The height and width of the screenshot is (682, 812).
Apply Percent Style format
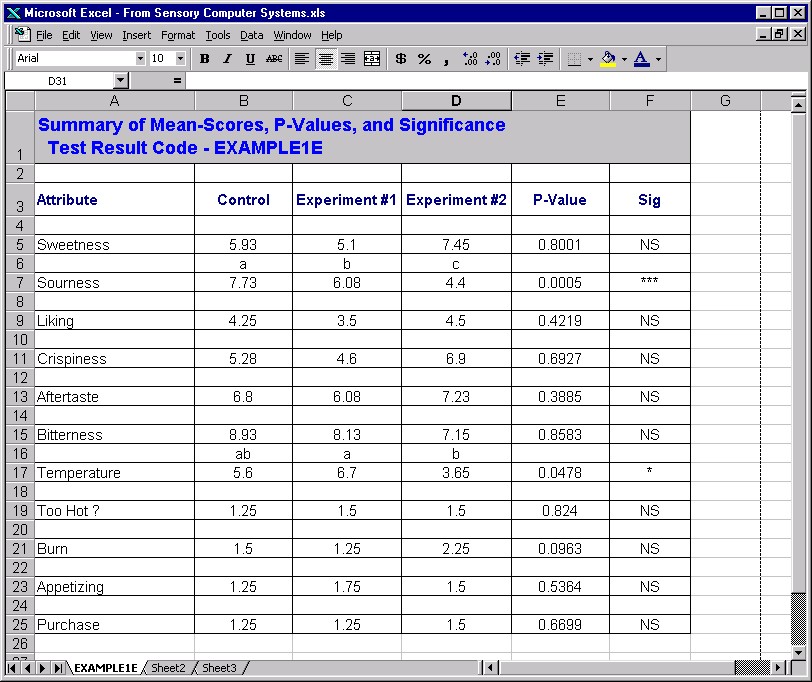424,59
